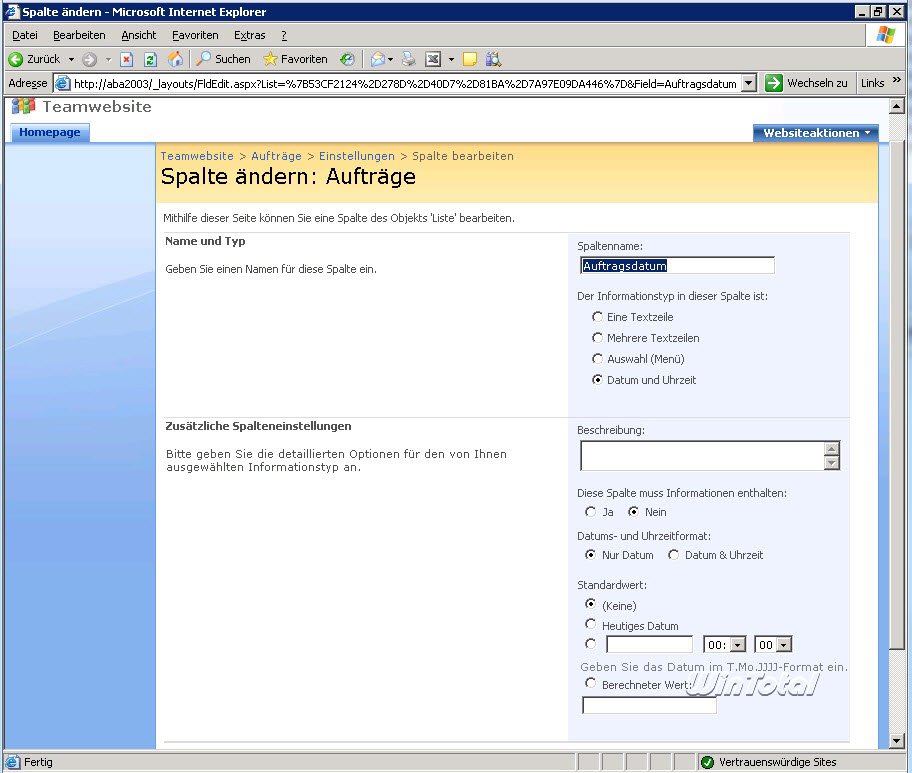The width and height of the screenshot is (912, 773).
Task: Select Nur Datum format option
Action: [590, 554]
